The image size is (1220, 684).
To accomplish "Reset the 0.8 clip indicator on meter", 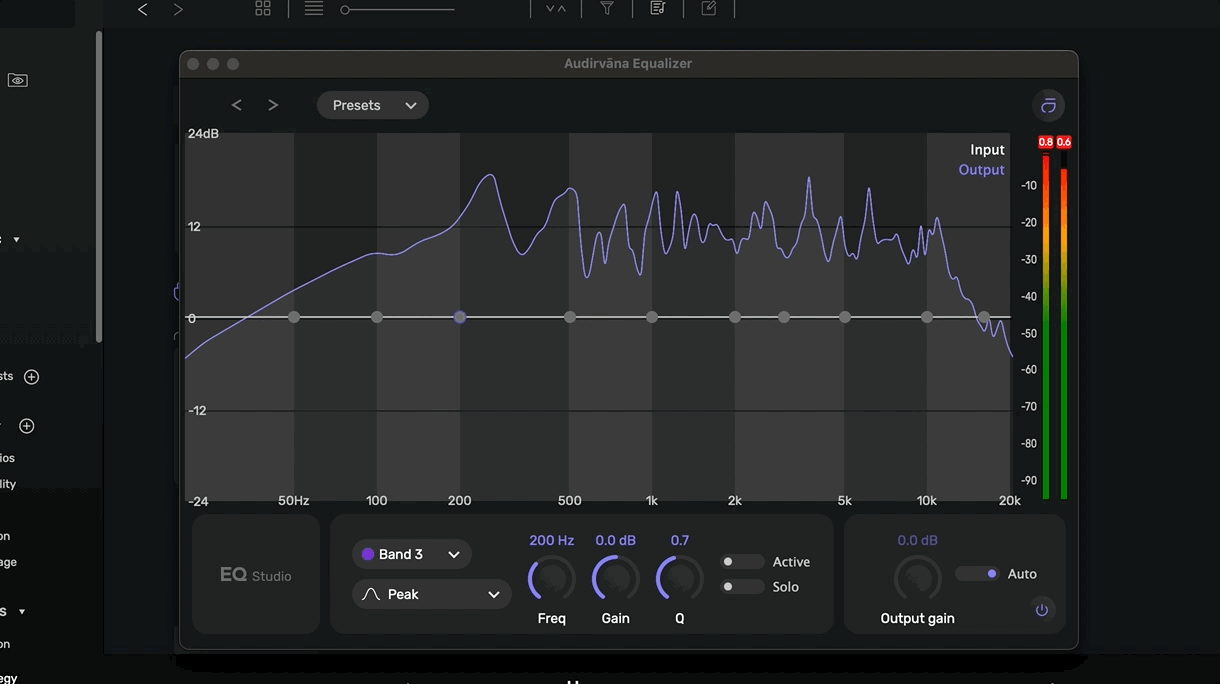I will coord(1046,142).
